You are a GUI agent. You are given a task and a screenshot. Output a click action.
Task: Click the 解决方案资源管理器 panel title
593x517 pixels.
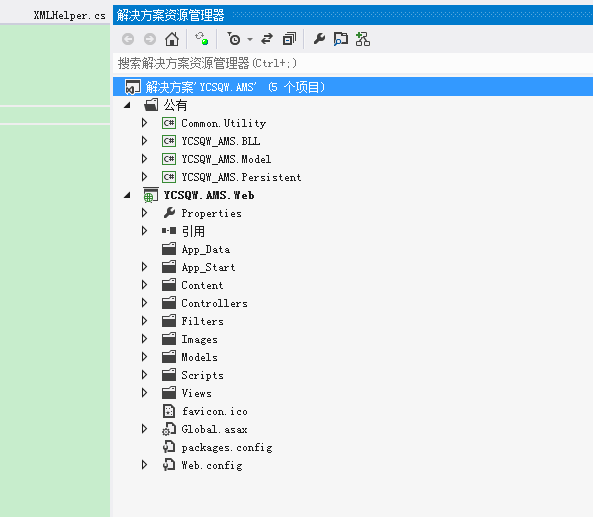[x=170, y=15]
